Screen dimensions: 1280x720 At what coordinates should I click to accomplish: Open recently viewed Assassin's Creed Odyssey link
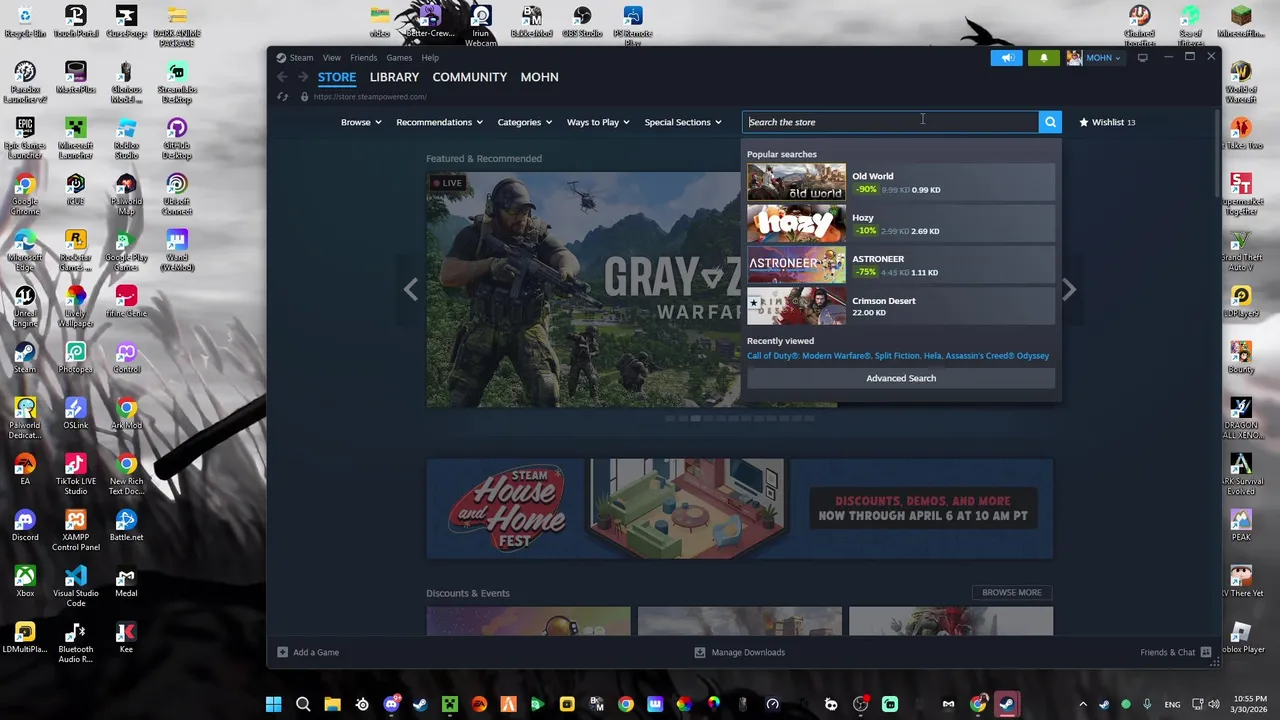(997, 356)
